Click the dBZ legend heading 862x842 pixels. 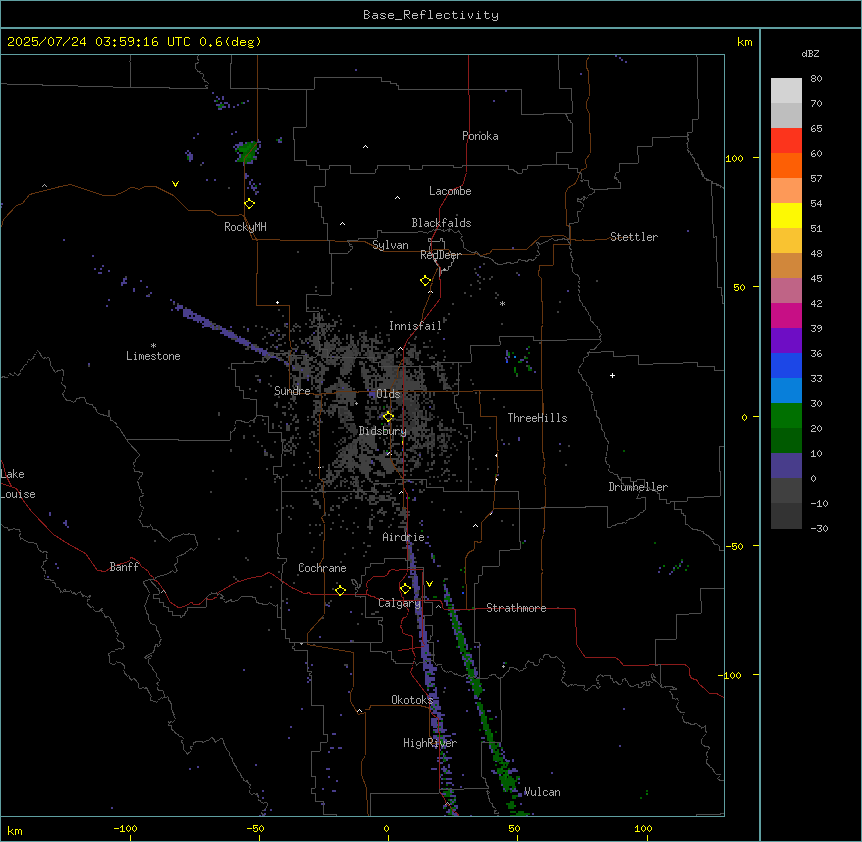coord(810,54)
